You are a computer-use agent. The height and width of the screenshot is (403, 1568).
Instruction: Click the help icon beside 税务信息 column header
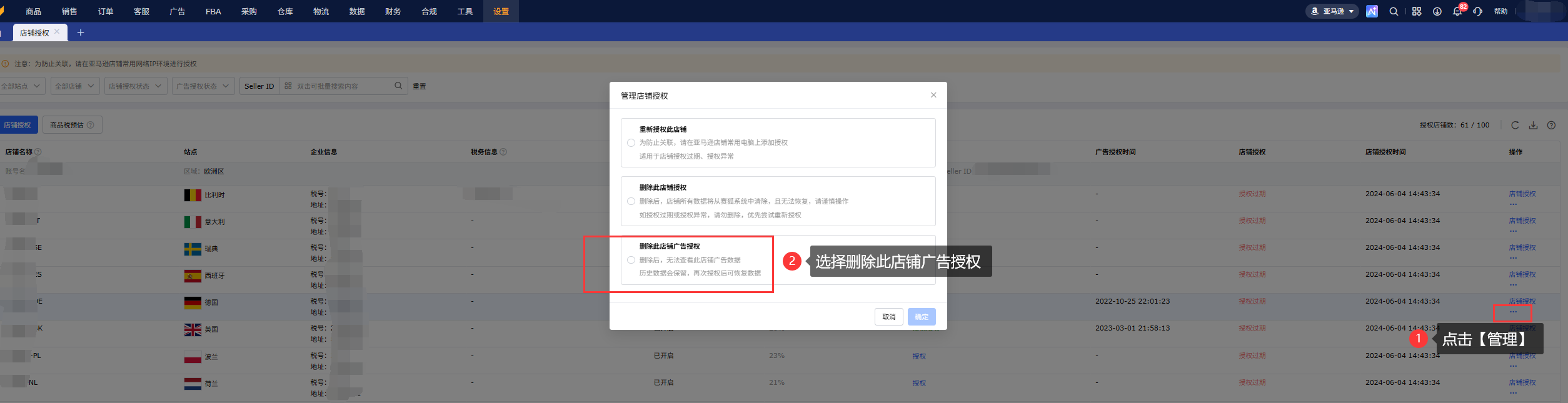point(503,152)
